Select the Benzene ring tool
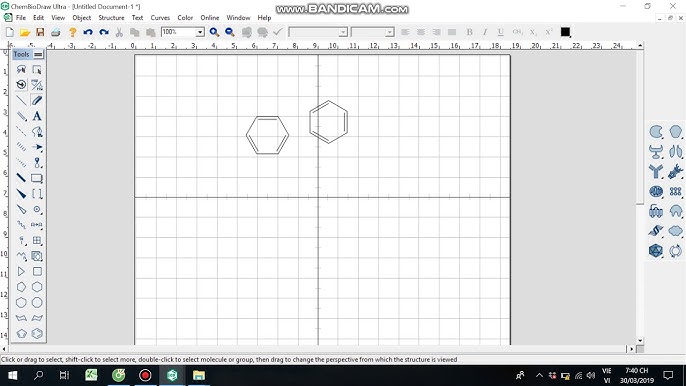686x386 pixels. 37,333
